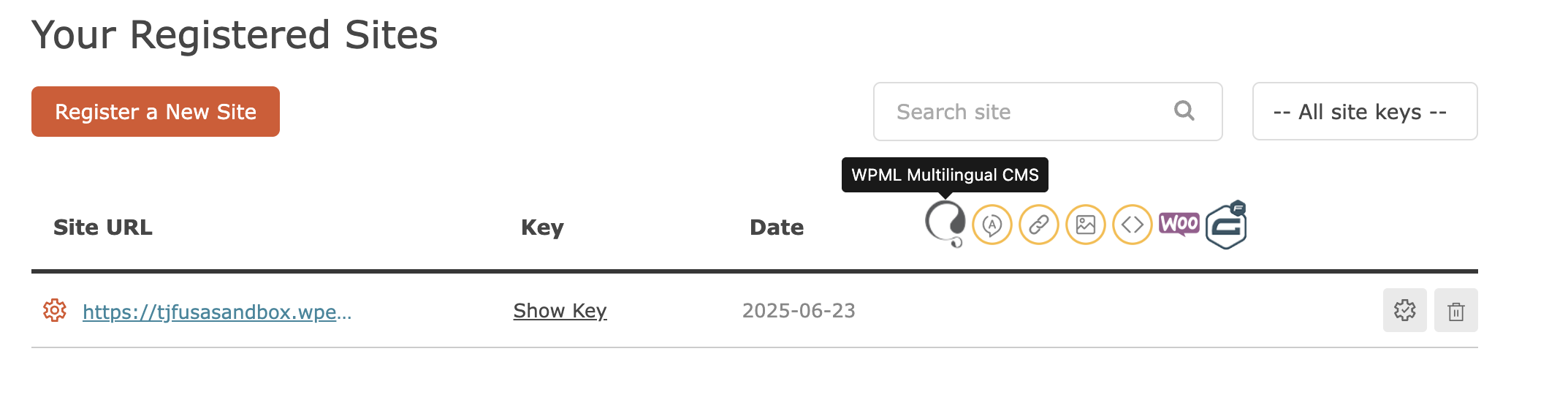The width and height of the screenshot is (1568, 414).
Task: Reveal the key with Show Key link
Action: 560,311
